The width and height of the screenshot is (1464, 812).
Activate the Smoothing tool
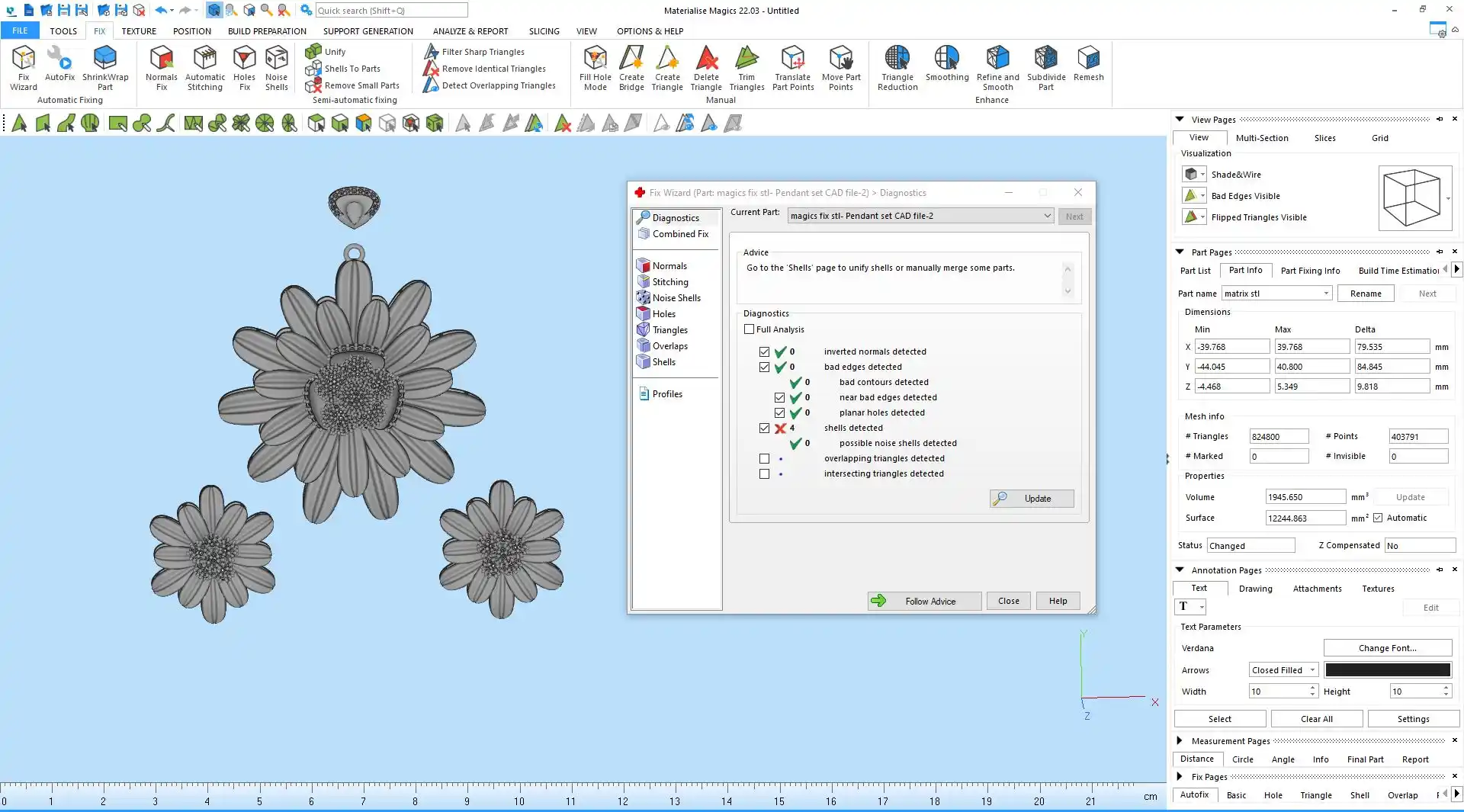point(947,64)
